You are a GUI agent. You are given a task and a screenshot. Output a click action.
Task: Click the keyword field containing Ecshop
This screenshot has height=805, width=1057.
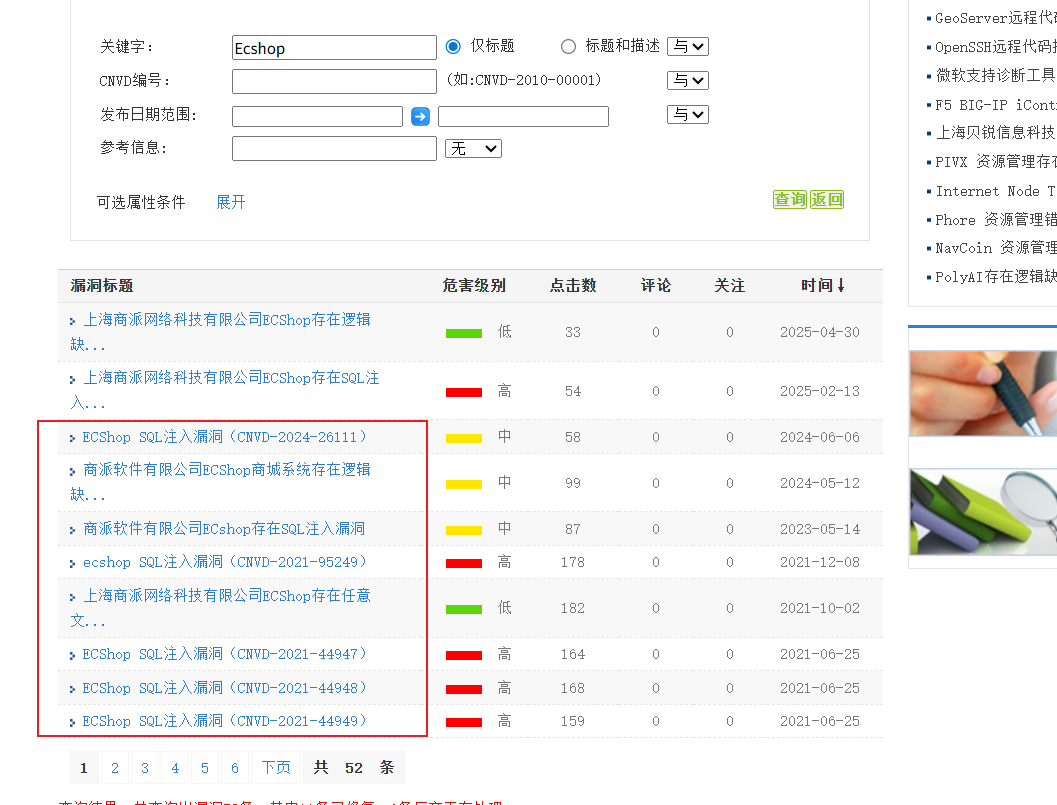334,48
